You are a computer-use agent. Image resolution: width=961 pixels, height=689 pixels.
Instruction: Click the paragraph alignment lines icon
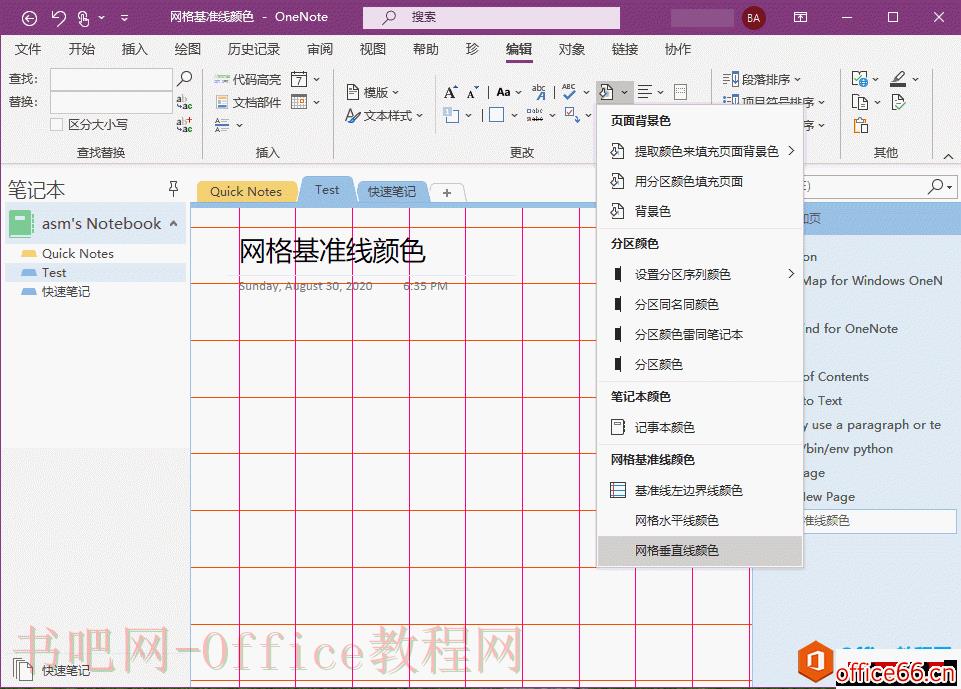point(644,92)
